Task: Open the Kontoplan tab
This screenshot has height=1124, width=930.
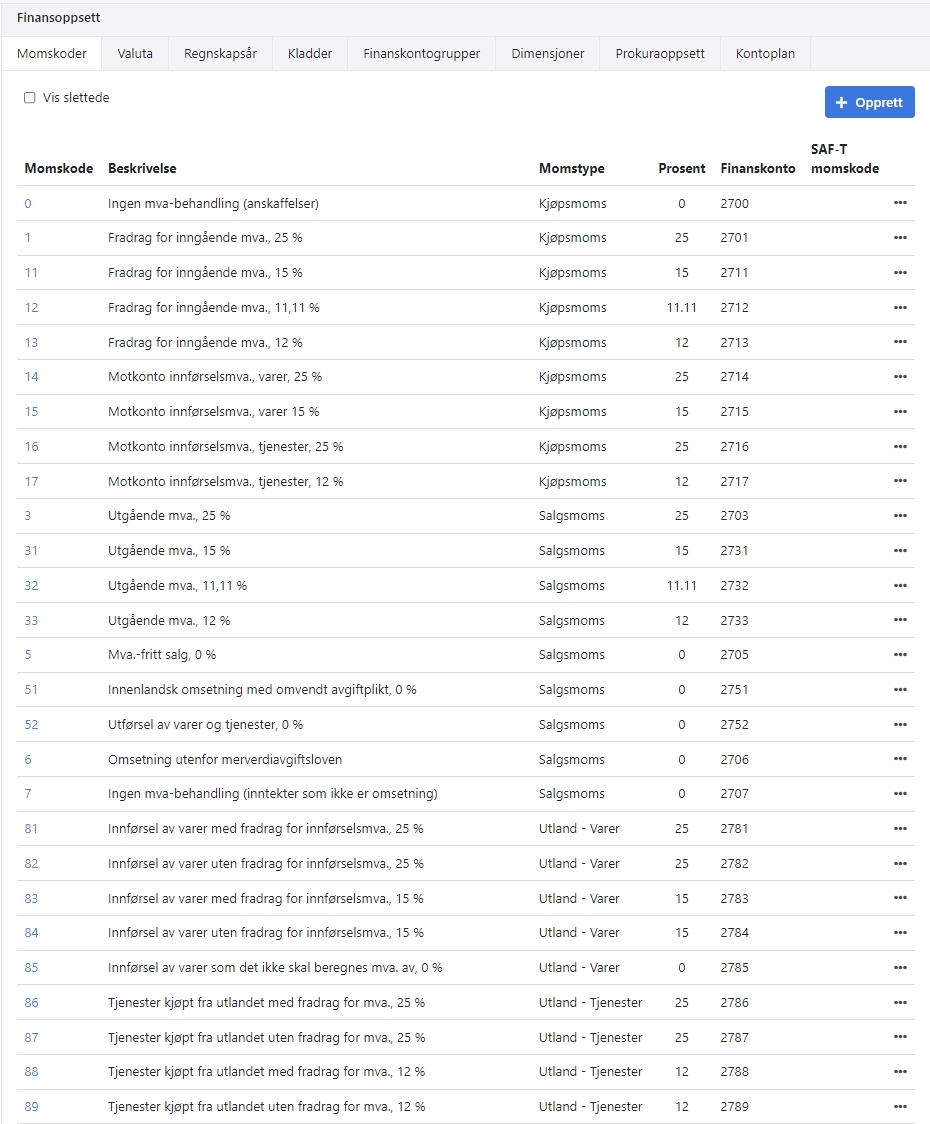Action: 765,54
